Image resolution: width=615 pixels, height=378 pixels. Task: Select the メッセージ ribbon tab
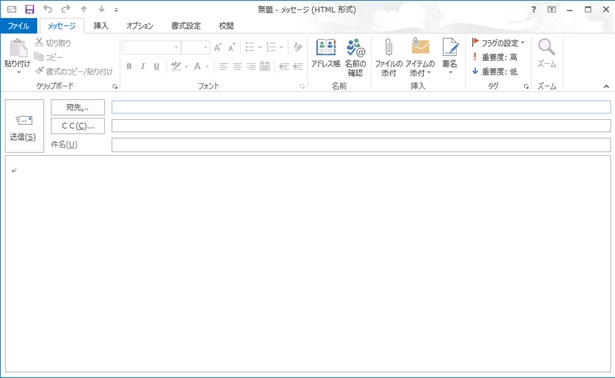tap(62, 26)
